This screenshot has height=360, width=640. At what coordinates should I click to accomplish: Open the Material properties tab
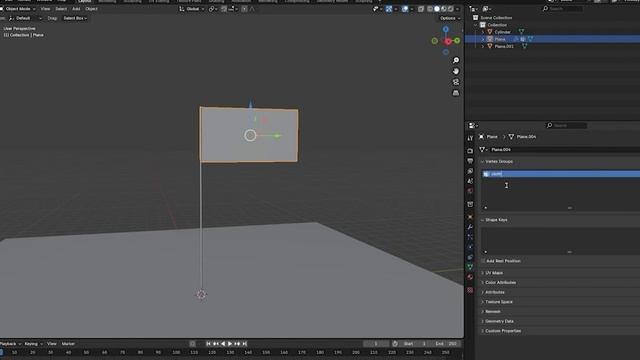point(470,277)
